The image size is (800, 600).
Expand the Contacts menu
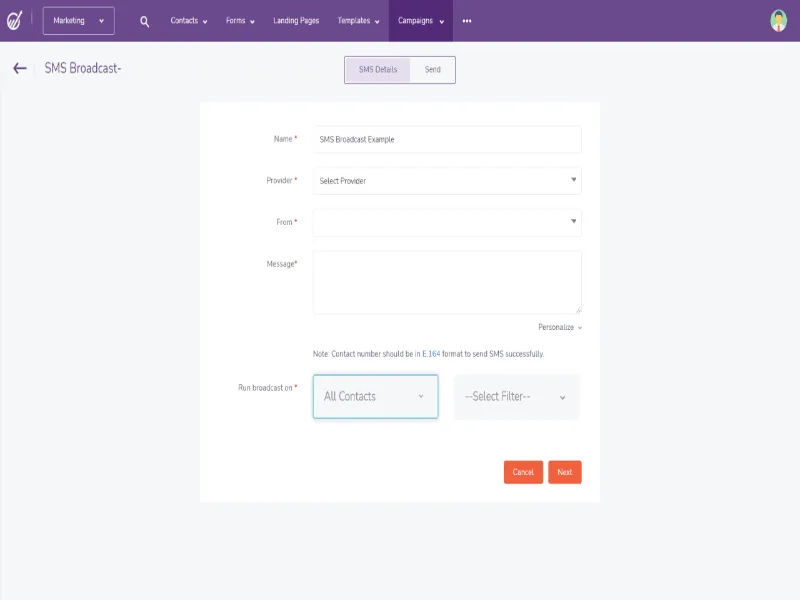[189, 21]
